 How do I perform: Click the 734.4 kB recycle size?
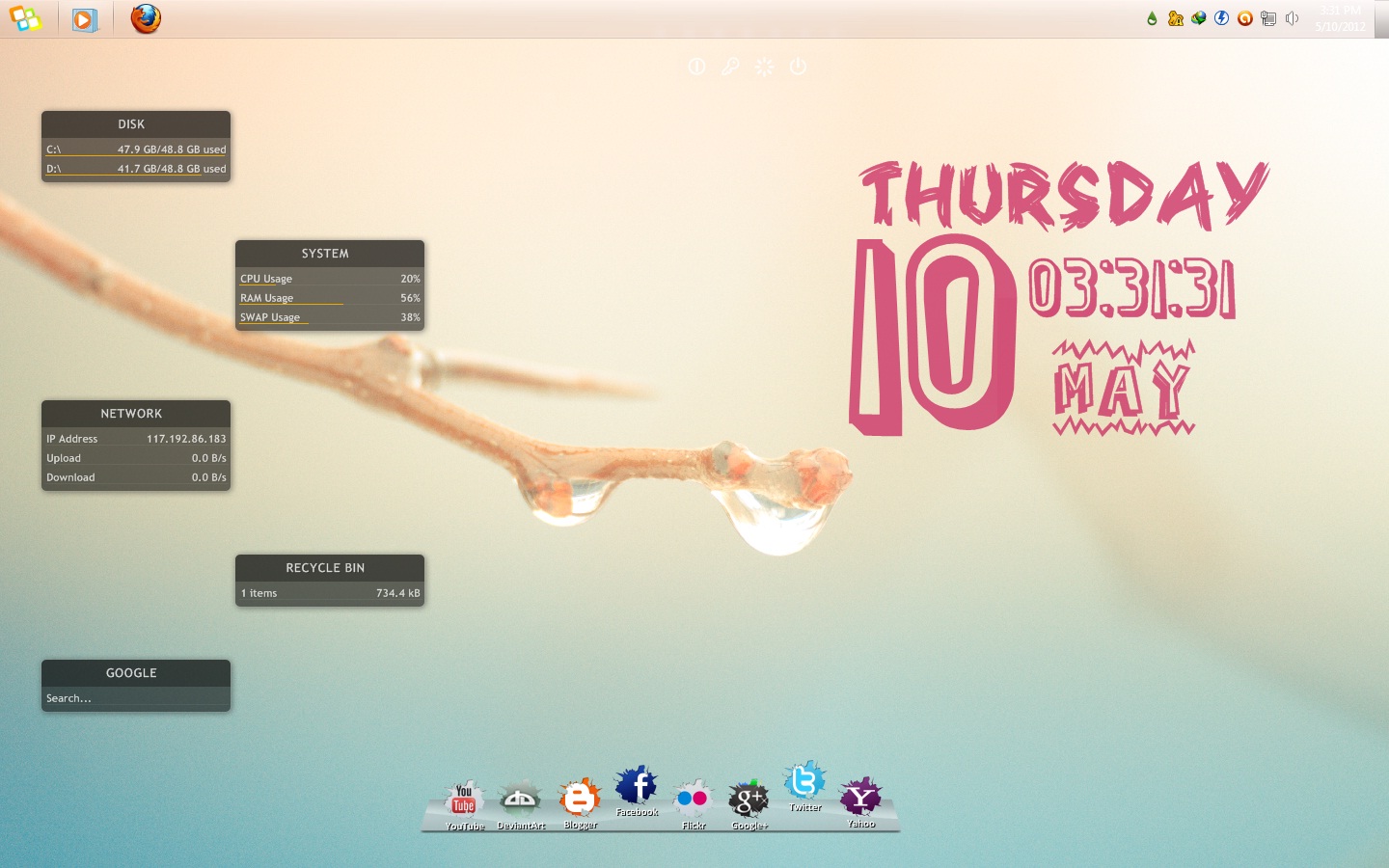(x=398, y=593)
